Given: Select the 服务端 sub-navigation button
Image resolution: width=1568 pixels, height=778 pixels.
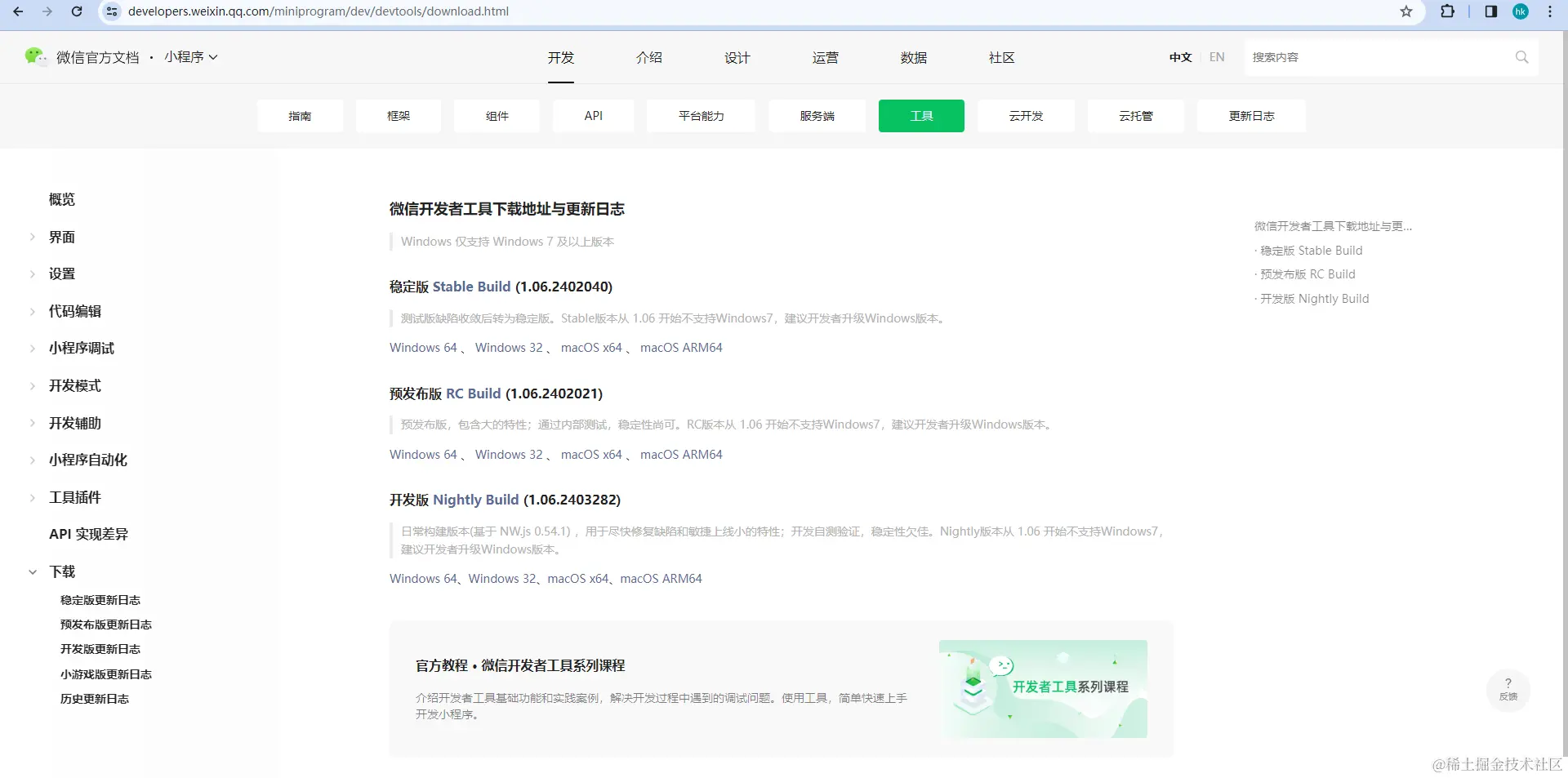Looking at the screenshot, I should 817,116.
